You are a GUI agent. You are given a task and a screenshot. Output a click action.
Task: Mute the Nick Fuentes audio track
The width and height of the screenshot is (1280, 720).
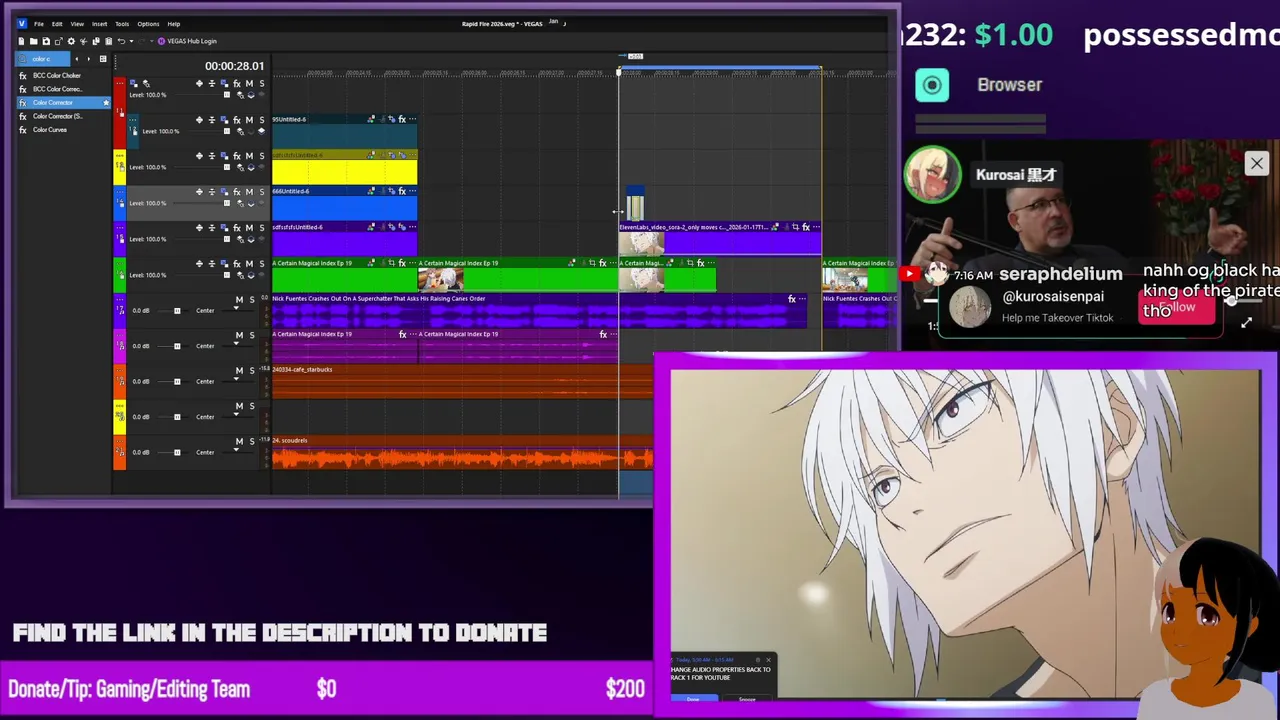(239, 300)
